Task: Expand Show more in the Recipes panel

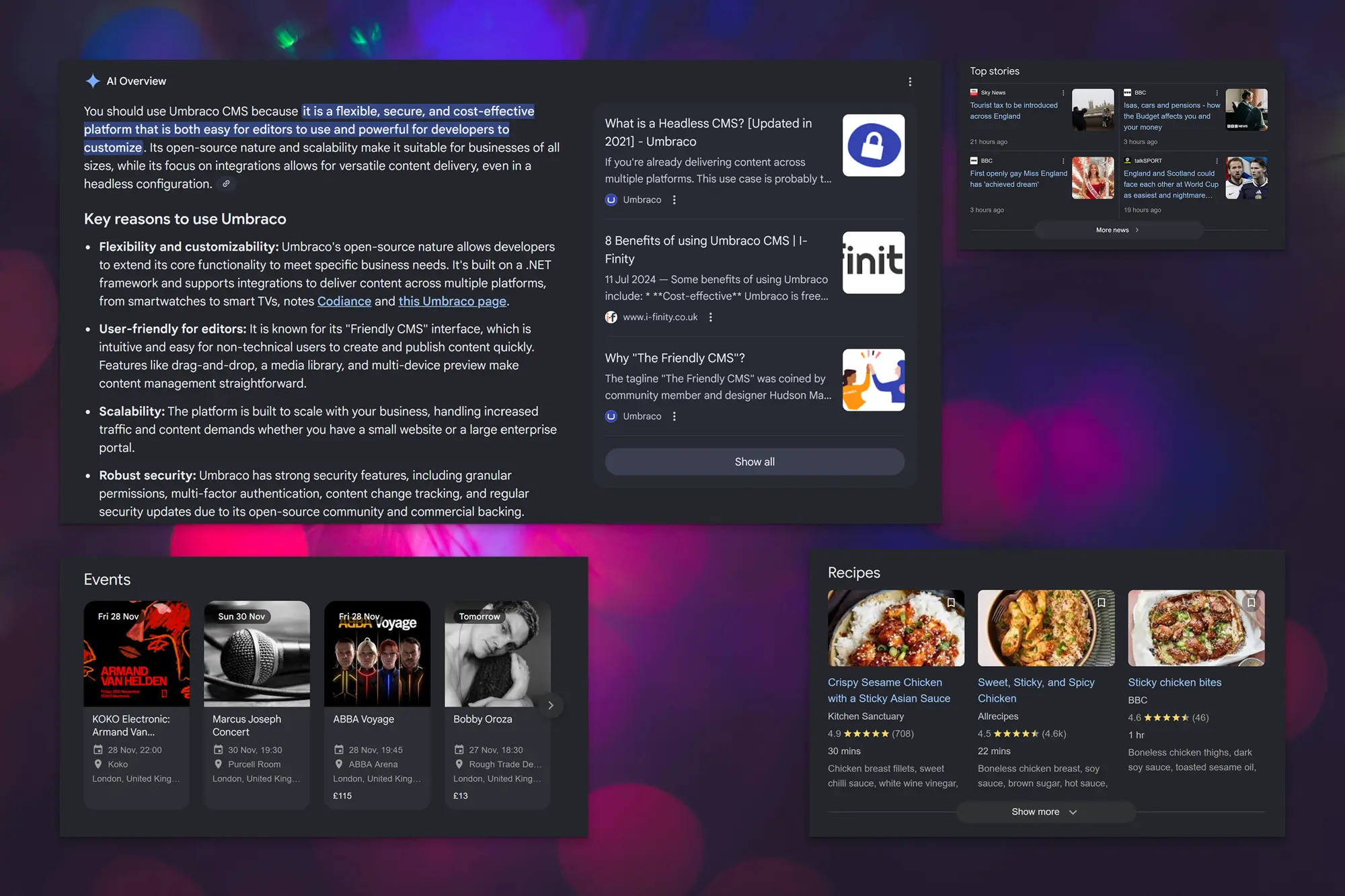Action: pos(1044,811)
